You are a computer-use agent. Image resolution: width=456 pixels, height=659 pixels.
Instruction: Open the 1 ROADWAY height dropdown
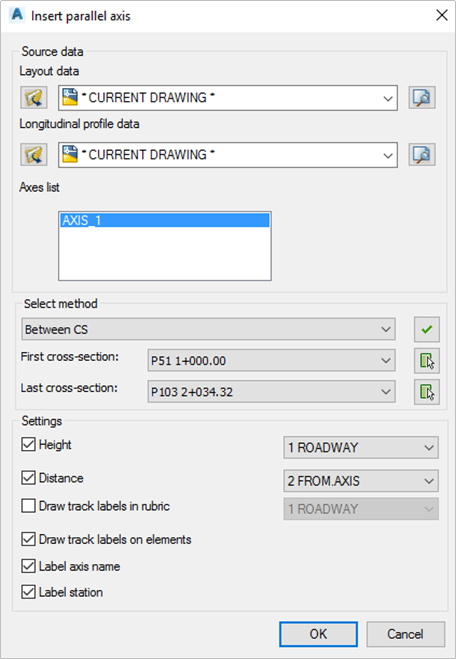coord(361,448)
